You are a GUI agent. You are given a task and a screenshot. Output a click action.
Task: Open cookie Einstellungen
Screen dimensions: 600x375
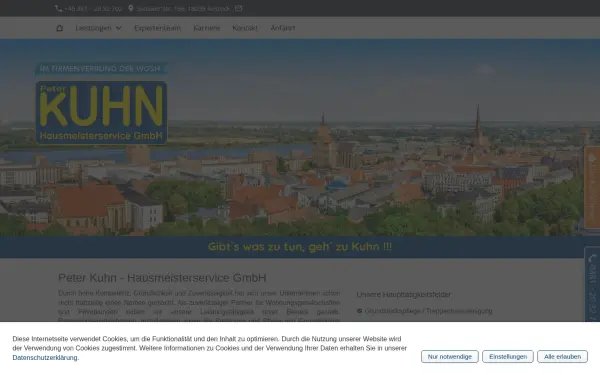tap(508, 356)
